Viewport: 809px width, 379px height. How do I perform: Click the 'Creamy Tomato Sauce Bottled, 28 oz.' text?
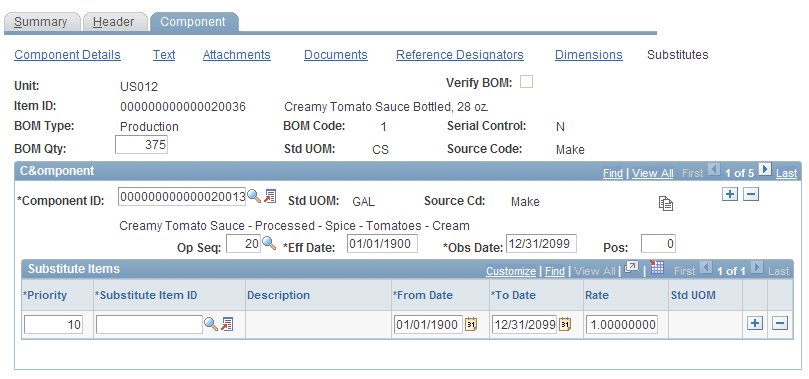click(386, 107)
